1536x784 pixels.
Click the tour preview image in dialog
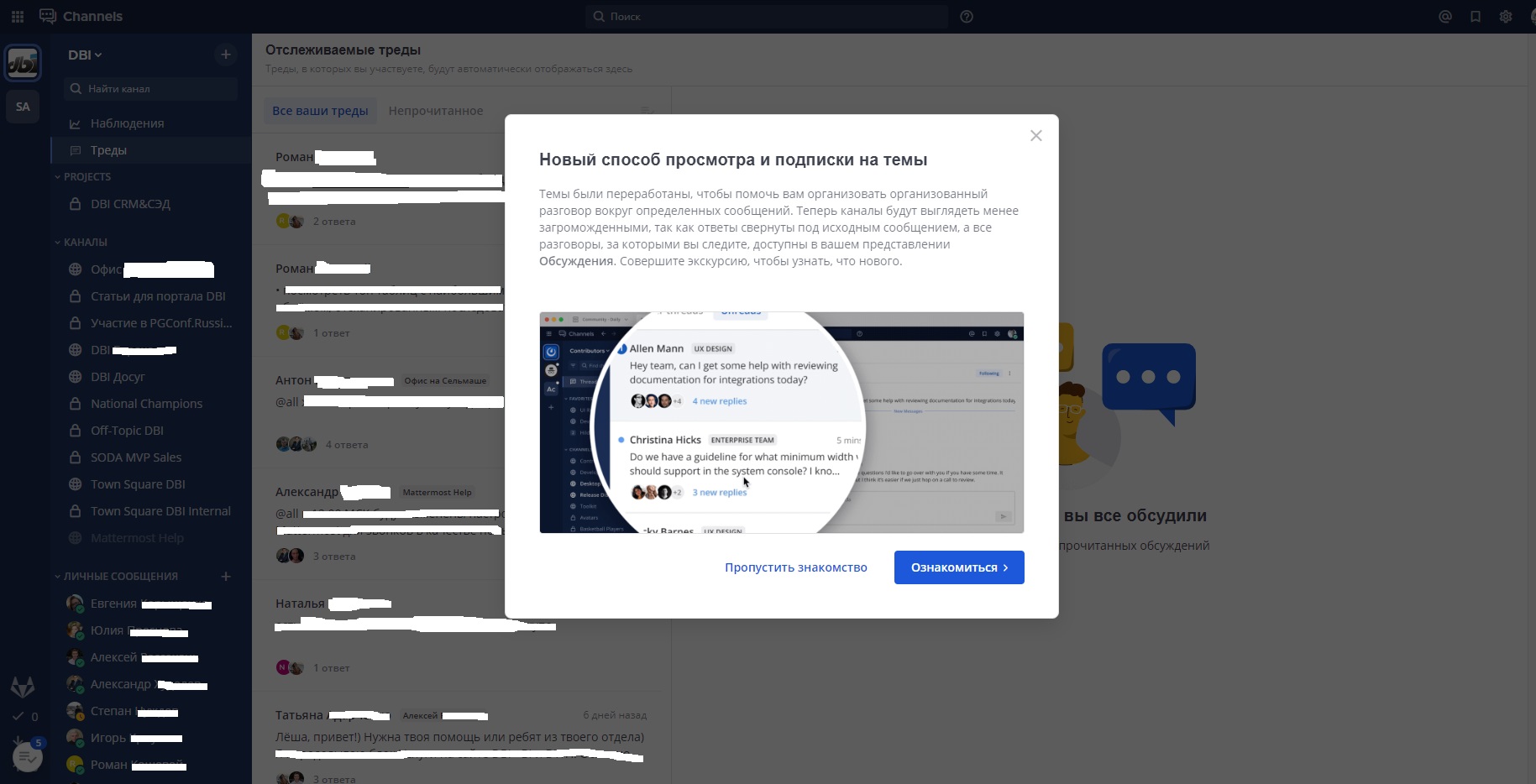(x=782, y=422)
